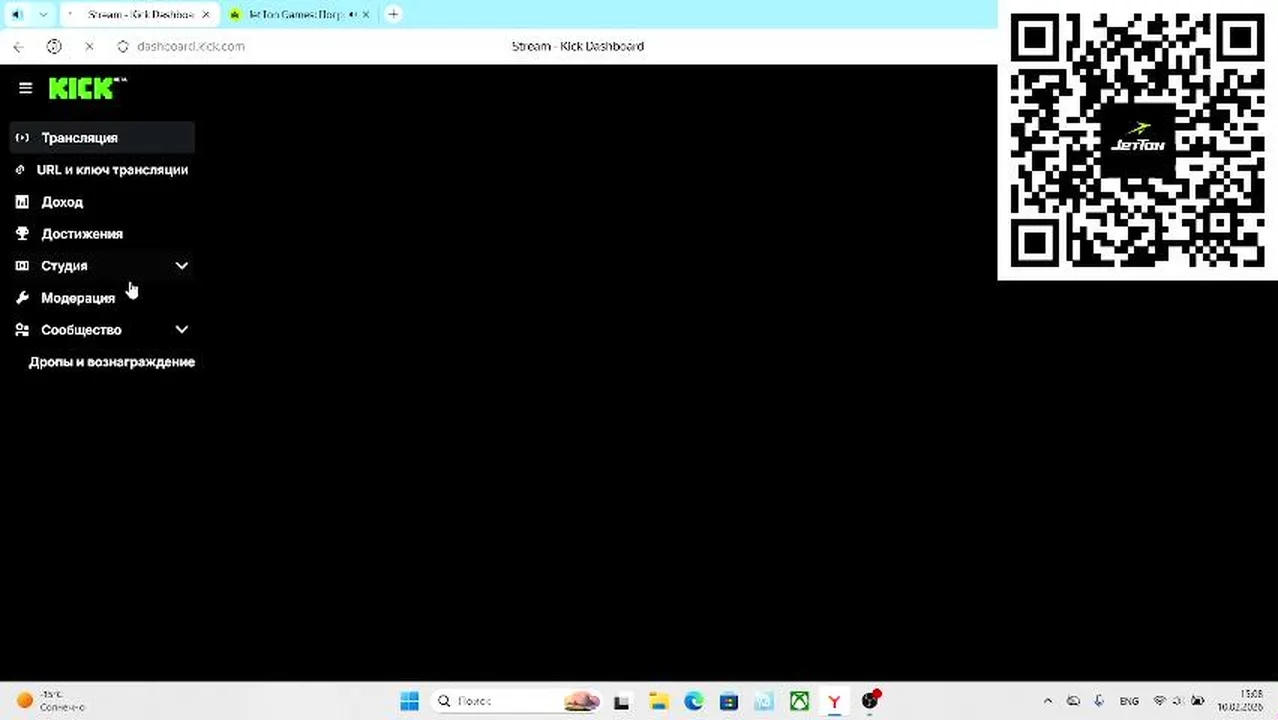Open File Explorer from the taskbar

pyautogui.click(x=658, y=702)
